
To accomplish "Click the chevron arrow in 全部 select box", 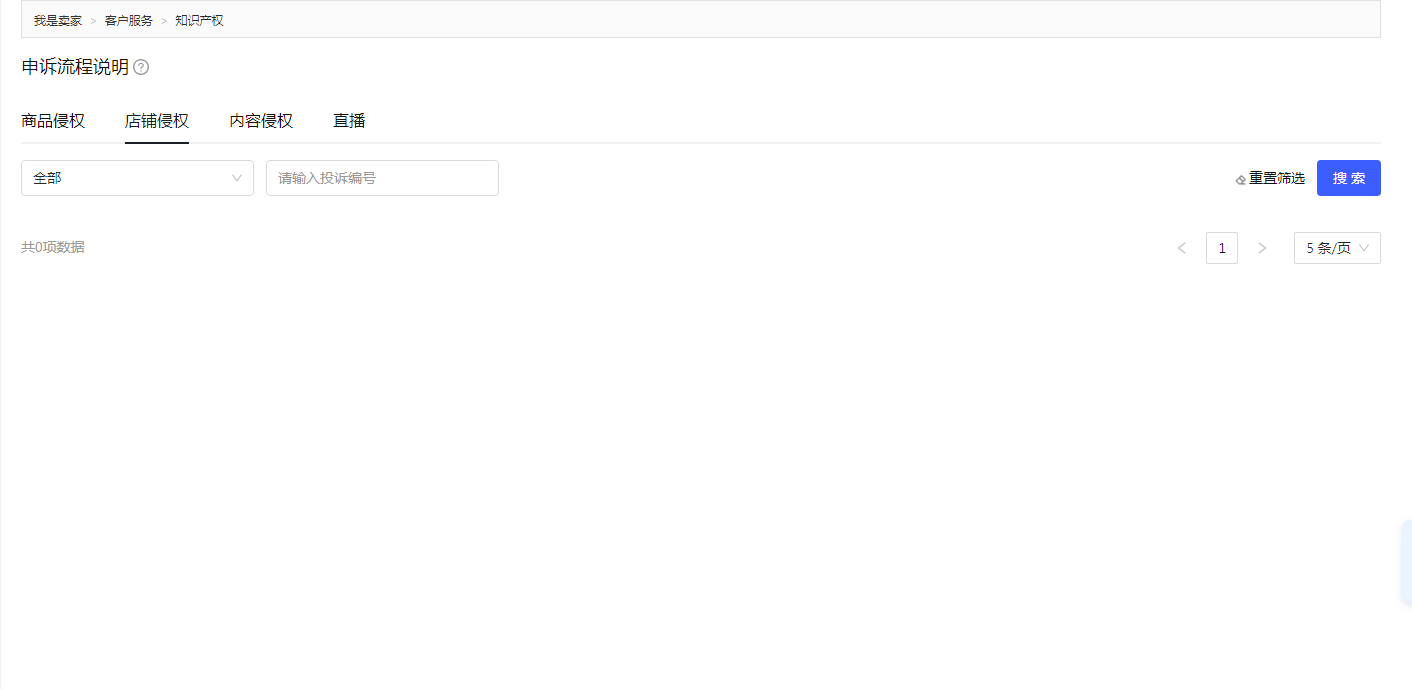I will click(x=237, y=178).
